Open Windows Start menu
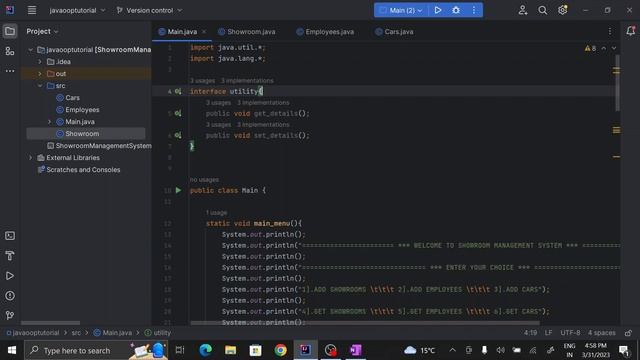Screen dimensions: 640x360 coord(12,350)
